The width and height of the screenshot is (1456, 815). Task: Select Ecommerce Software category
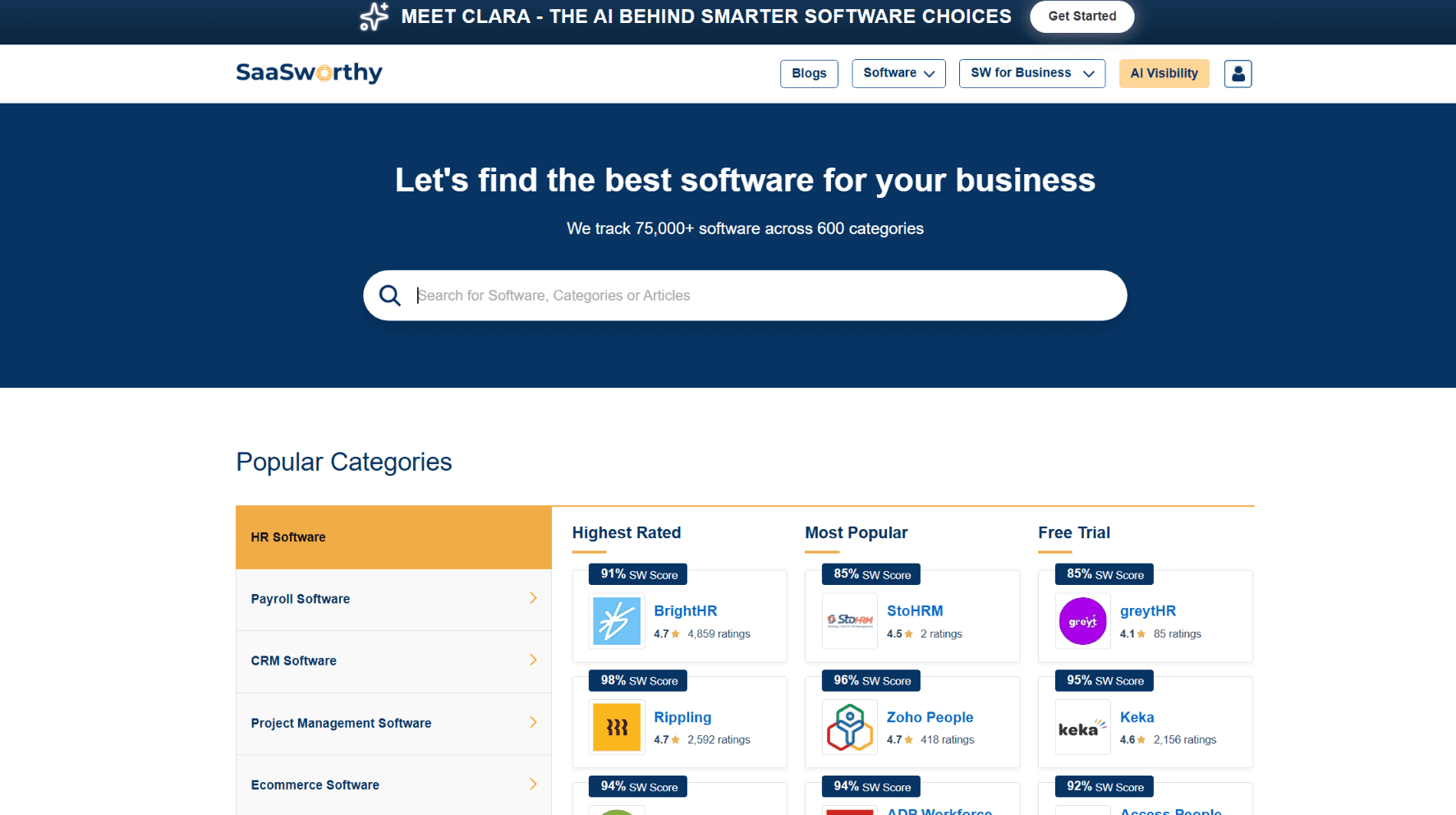pos(393,785)
